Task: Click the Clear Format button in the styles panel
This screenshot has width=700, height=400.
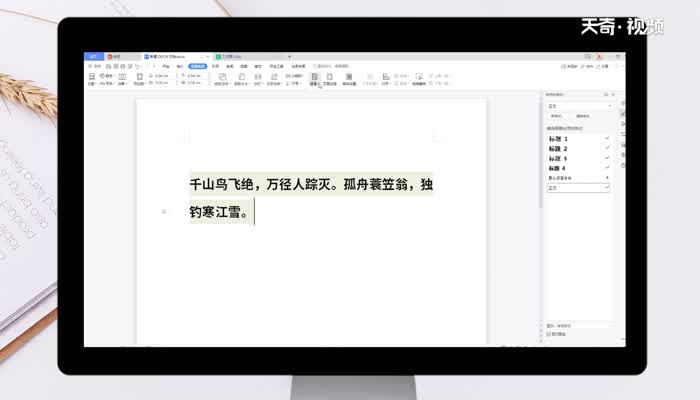Action: (x=583, y=116)
